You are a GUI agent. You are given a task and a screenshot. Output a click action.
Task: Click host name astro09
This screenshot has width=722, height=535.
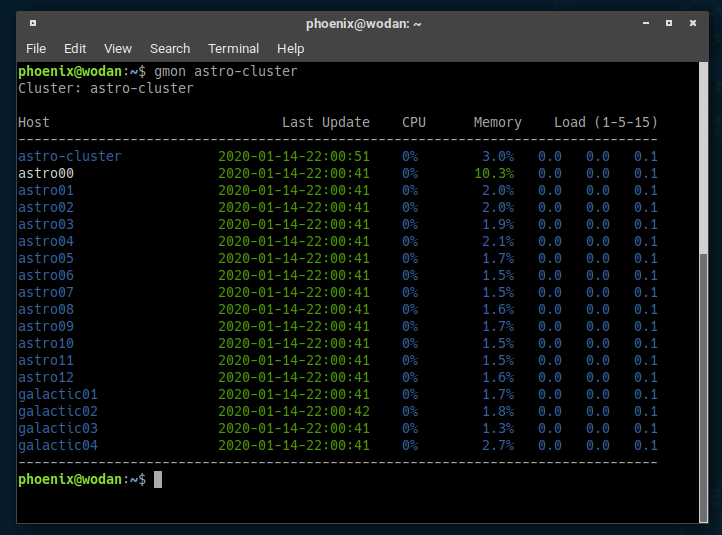click(x=46, y=326)
